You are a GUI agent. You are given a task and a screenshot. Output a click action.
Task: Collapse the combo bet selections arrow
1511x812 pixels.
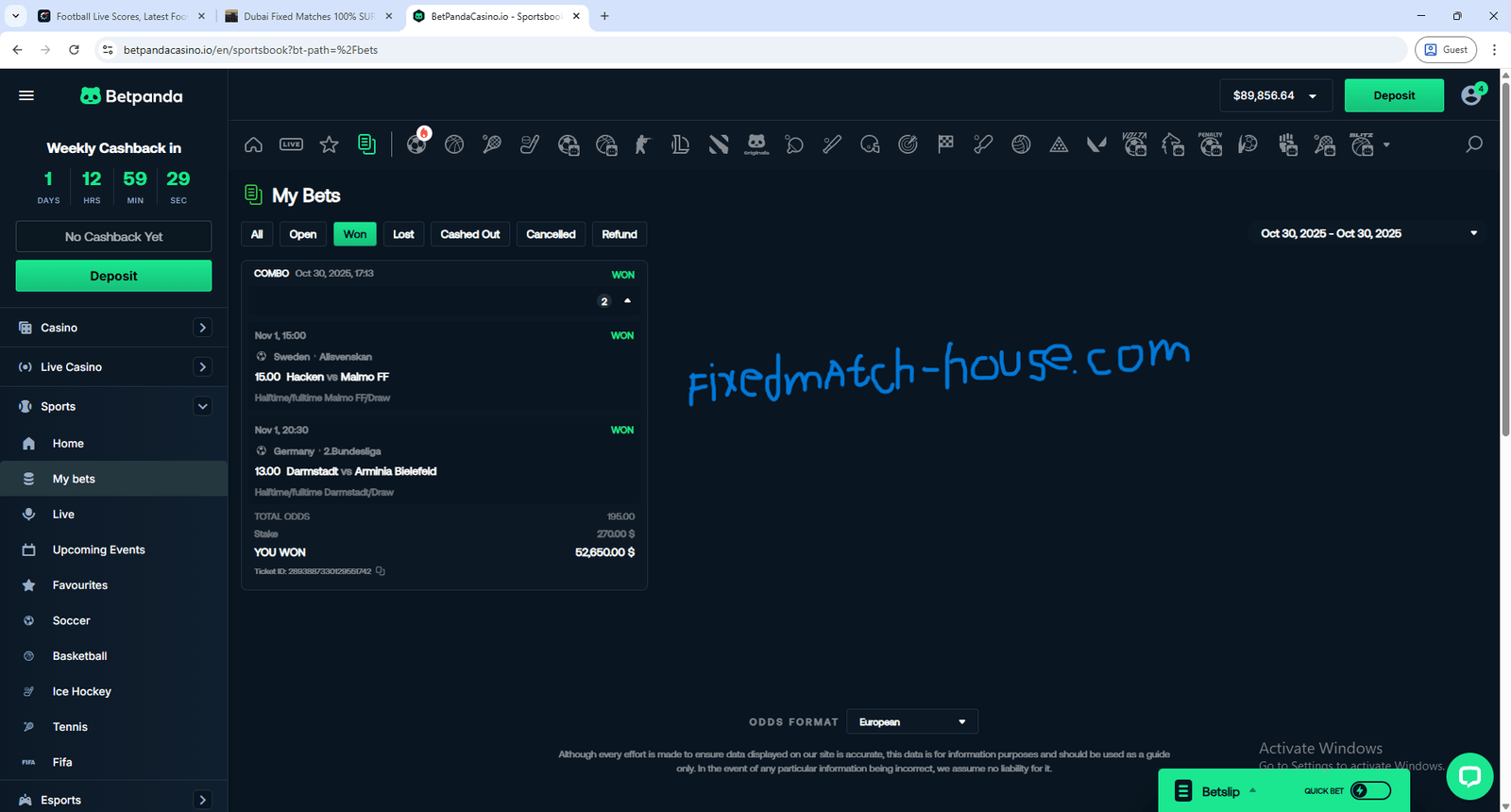627,301
